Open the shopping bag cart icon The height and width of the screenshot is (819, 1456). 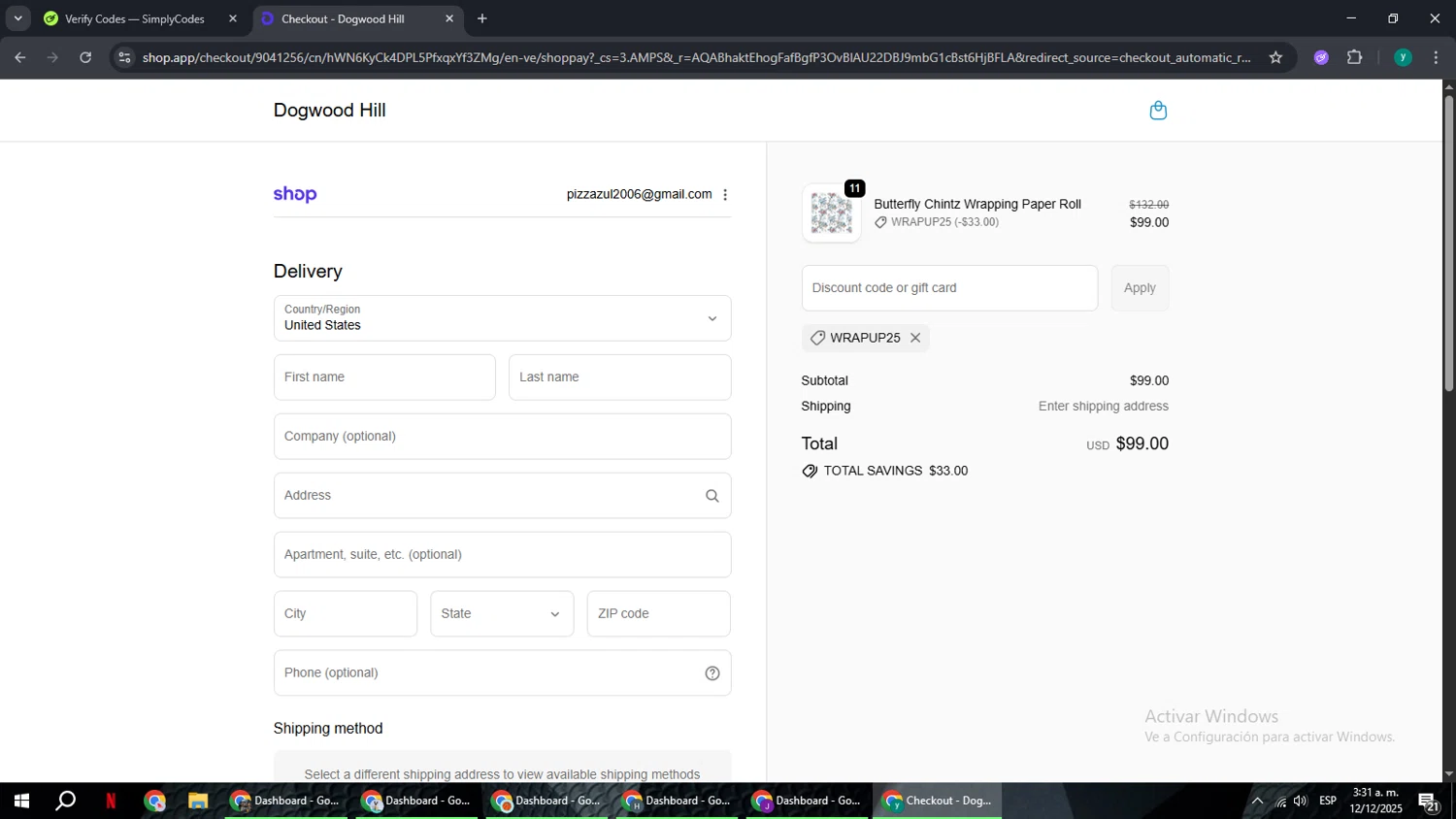tap(1158, 111)
